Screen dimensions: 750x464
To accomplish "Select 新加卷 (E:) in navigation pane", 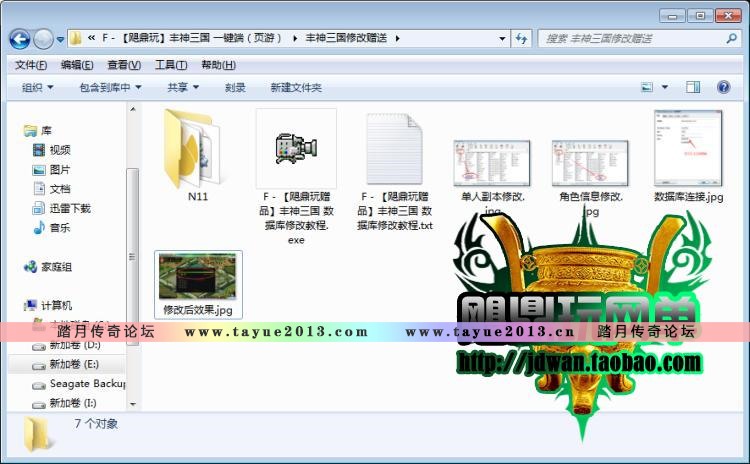I will tap(66, 365).
